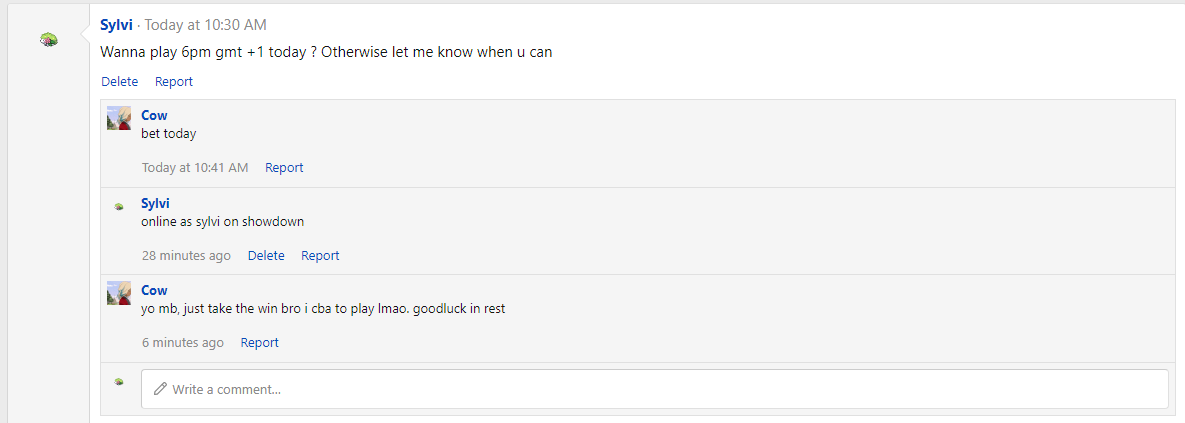Delete the main profile post
This screenshot has height=423, width=1185.
(x=119, y=82)
